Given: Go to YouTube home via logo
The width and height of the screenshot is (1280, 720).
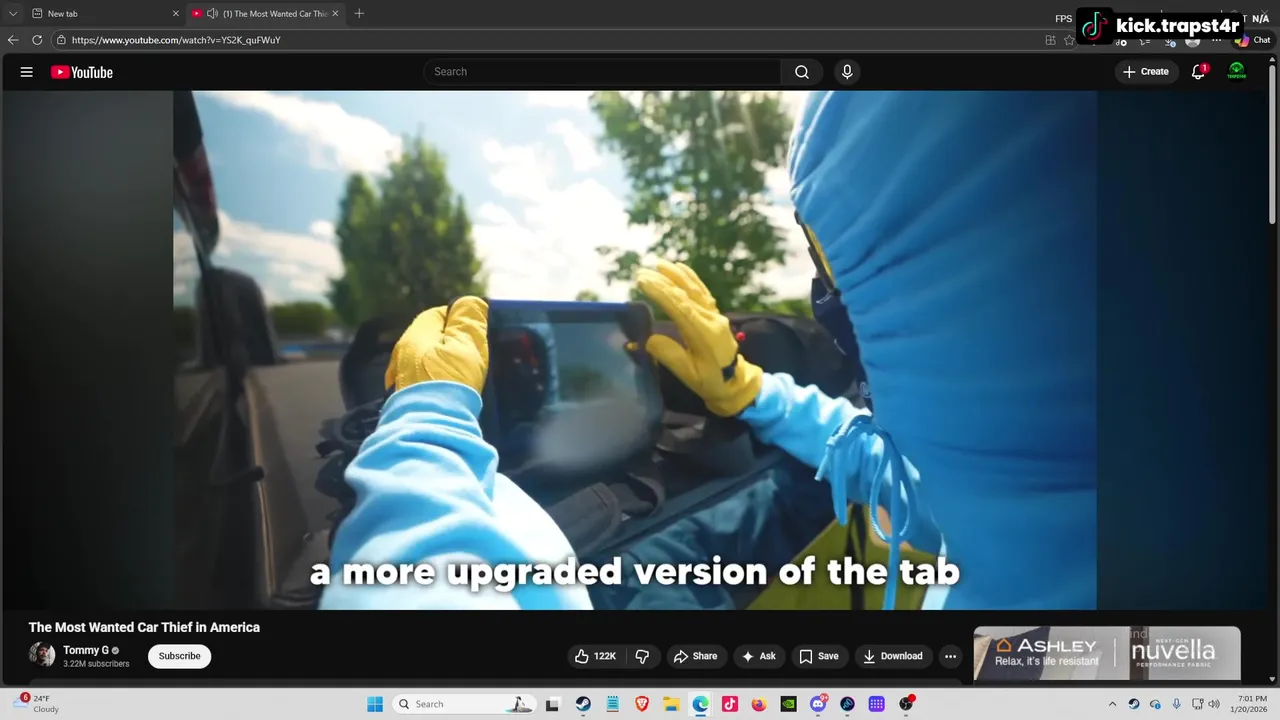Looking at the screenshot, I should [82, 72].
